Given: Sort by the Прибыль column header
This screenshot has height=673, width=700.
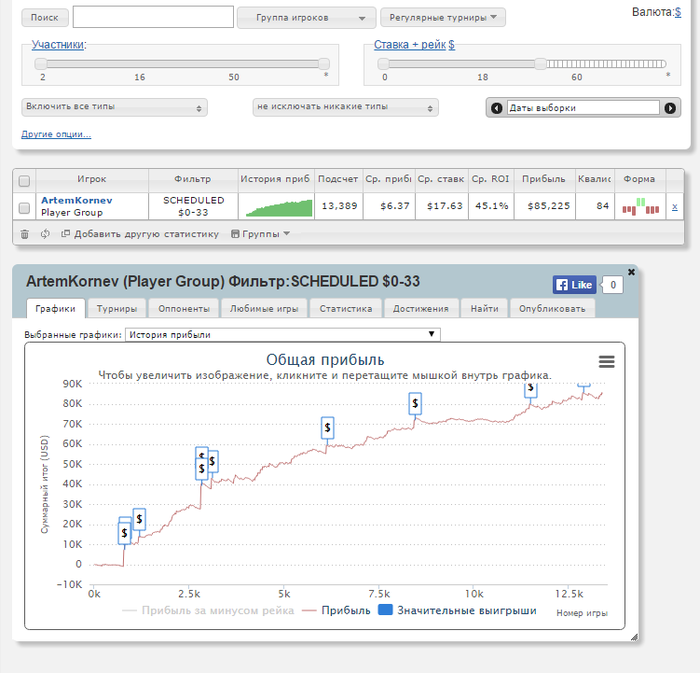Looking at the screenshot, I should point(544,179).
